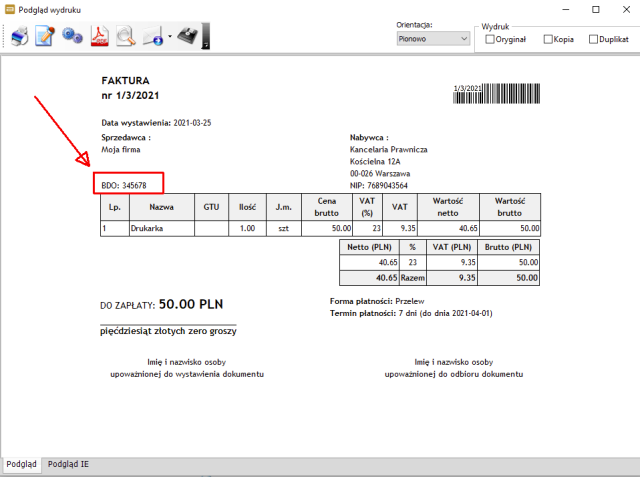Export the invoice to PDF
The image size is (640, 477).
[x=100, y=36]
